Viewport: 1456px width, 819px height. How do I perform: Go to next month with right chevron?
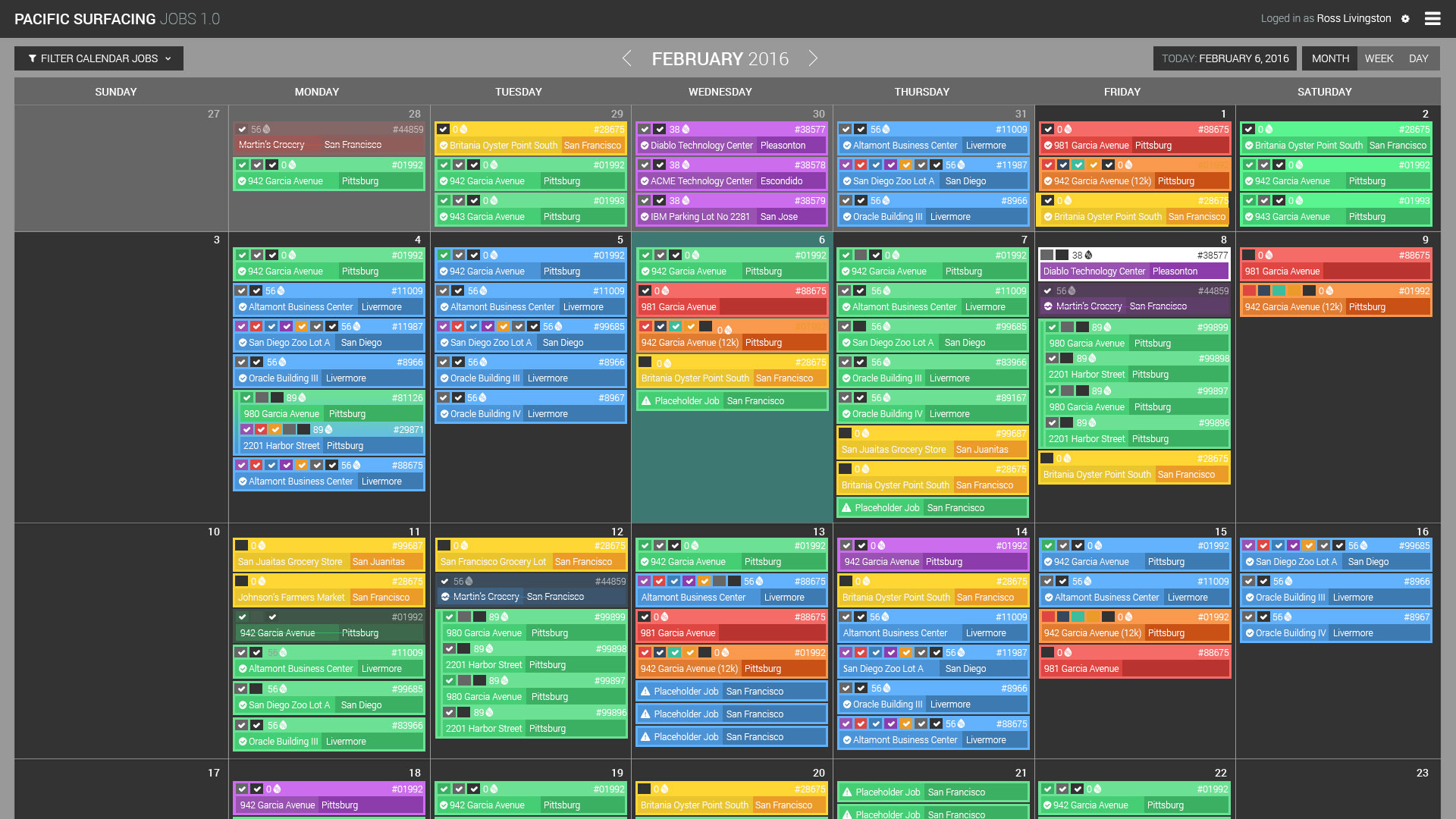click(813, 58)
